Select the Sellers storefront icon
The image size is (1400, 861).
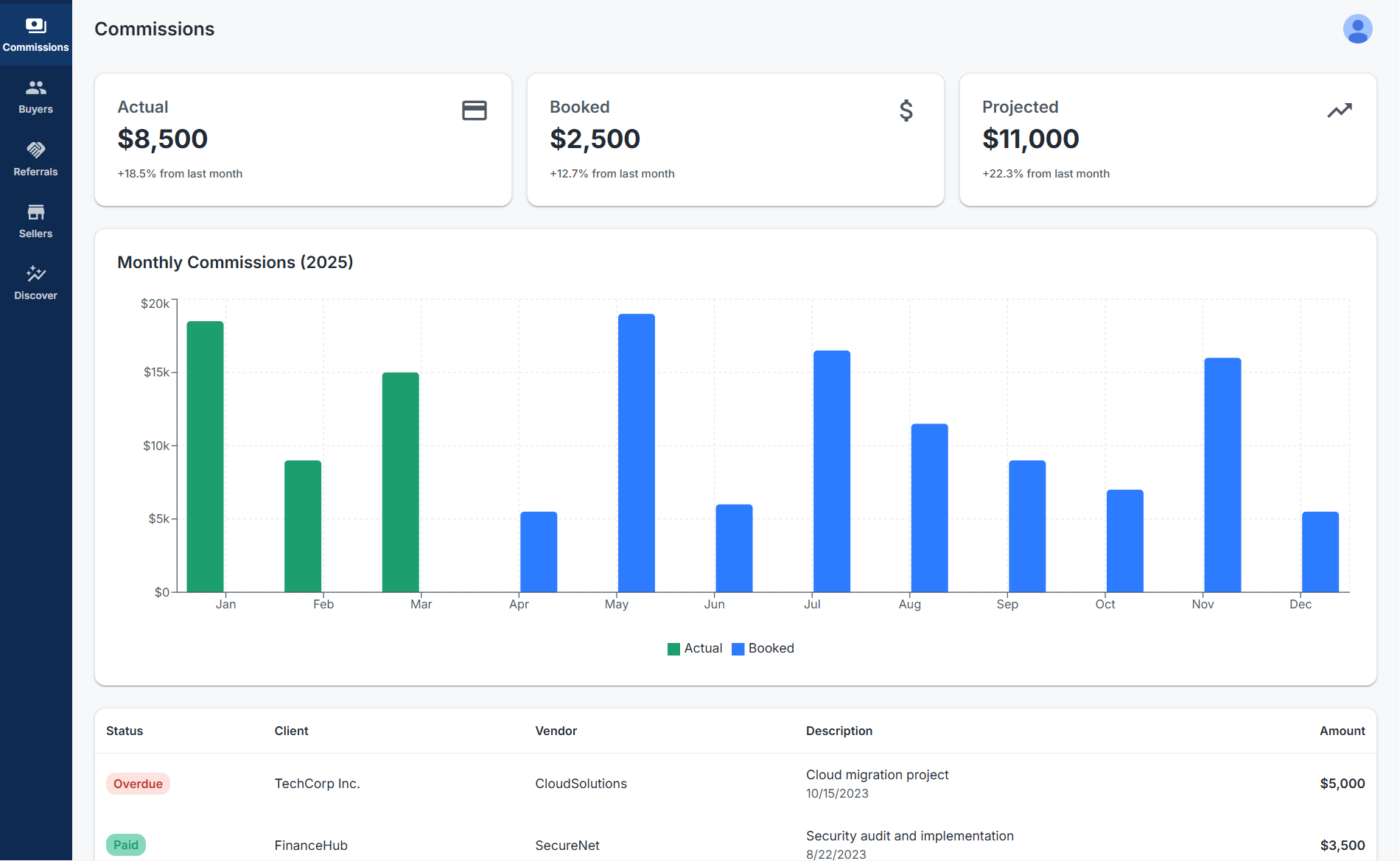tap(35, 212)
